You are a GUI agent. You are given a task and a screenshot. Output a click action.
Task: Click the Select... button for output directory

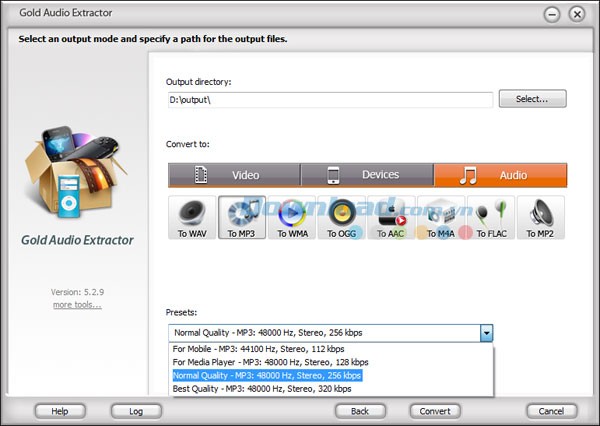click(x=532, y=99)
